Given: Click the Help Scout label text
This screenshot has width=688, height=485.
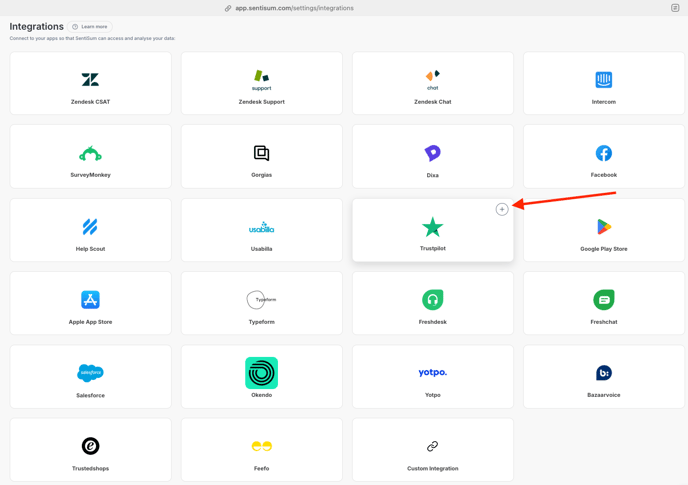Looking at the screenshot, I should click(x=90, y=249).
